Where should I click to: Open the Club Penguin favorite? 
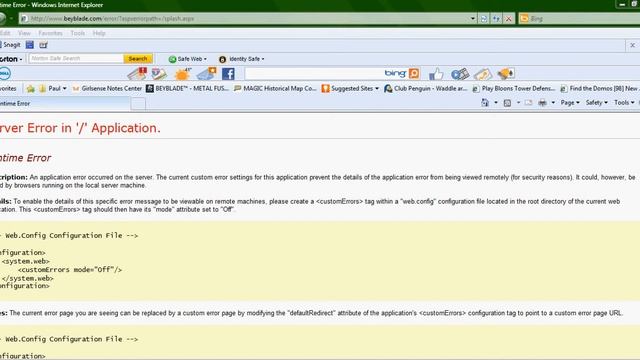[426, 88]
